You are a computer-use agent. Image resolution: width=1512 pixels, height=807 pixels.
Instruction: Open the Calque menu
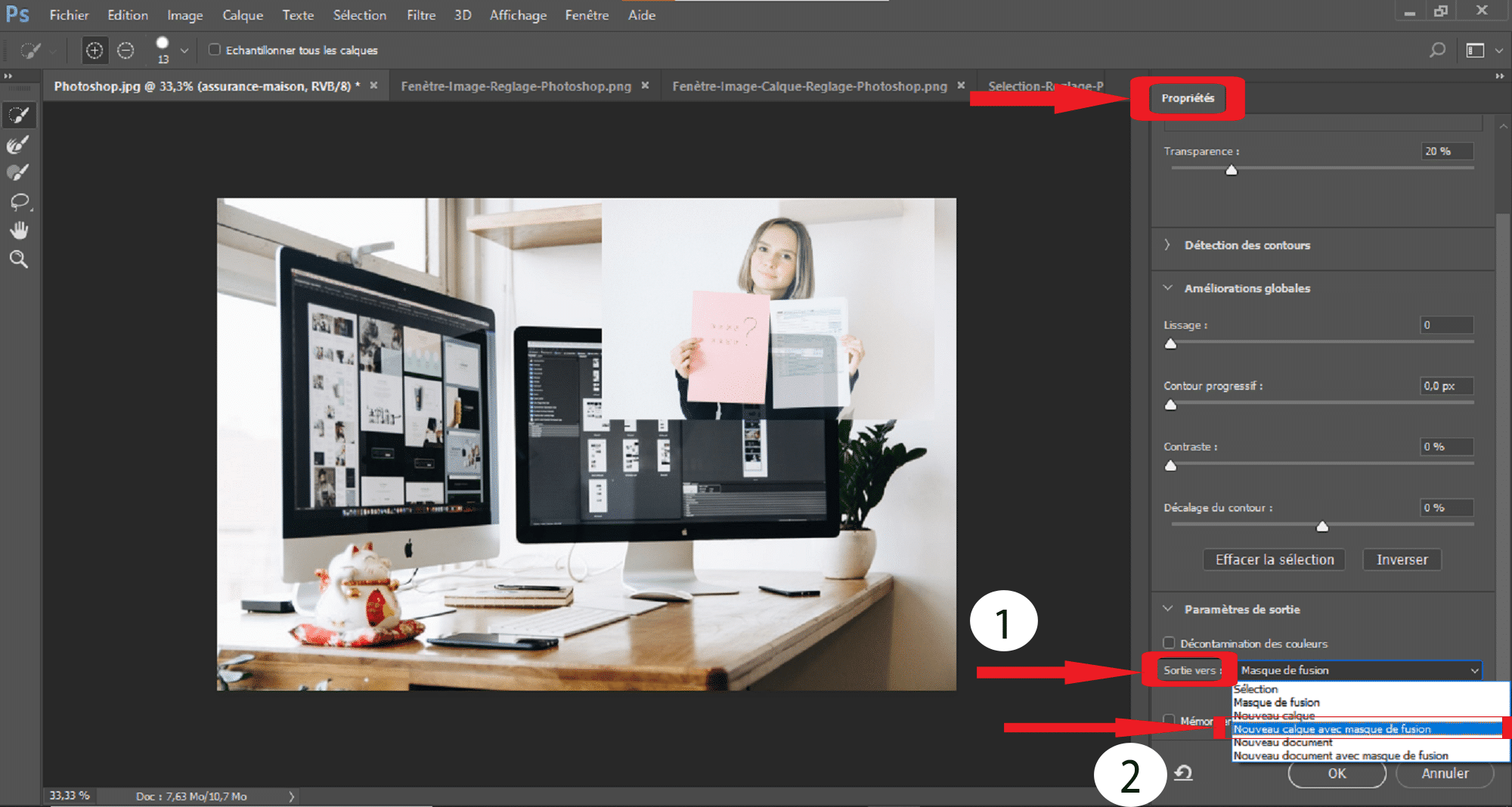[x=243, y=15]
